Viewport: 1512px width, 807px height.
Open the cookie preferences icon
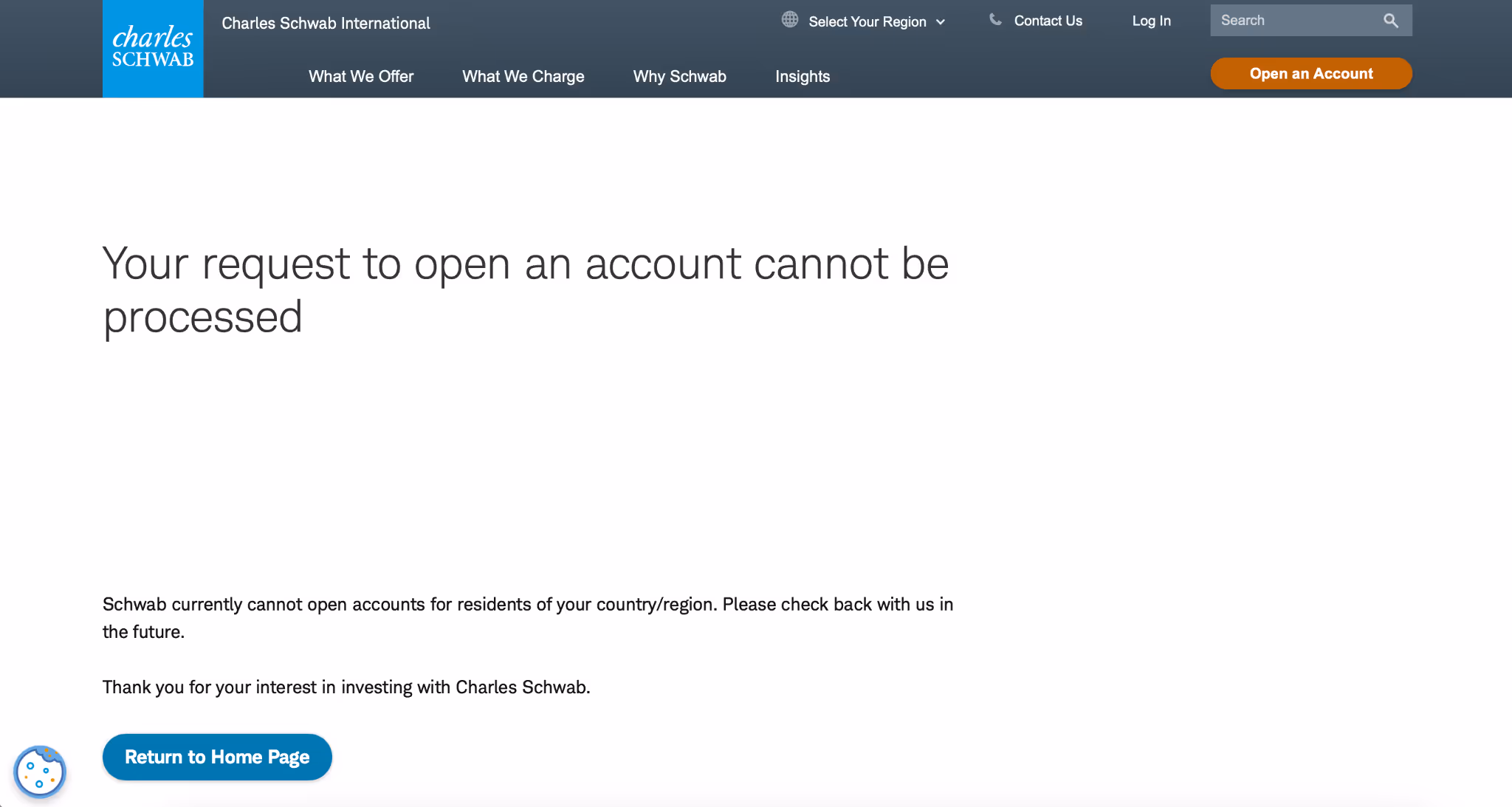[40, 772]
